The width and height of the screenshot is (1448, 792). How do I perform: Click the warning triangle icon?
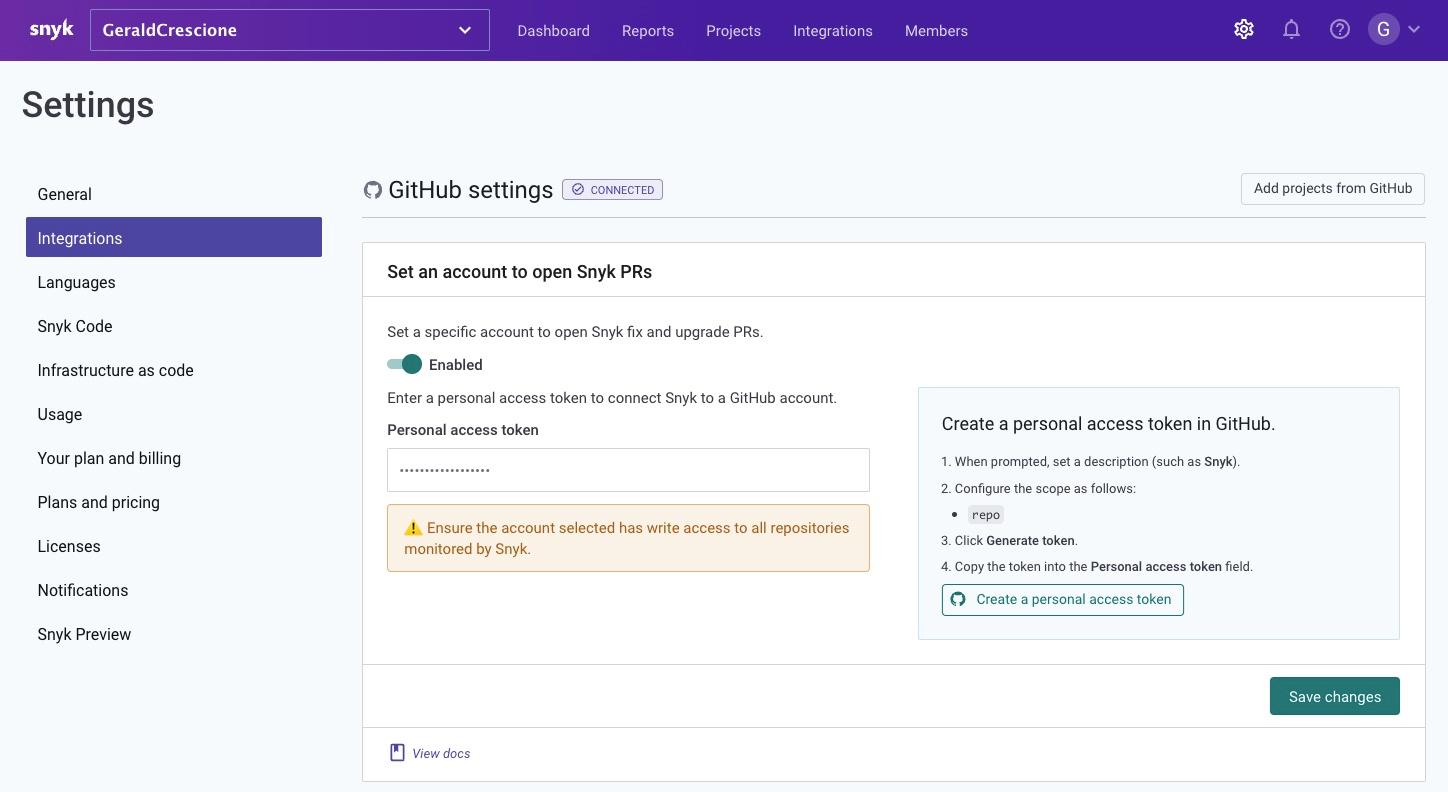[x=413, y=528]
